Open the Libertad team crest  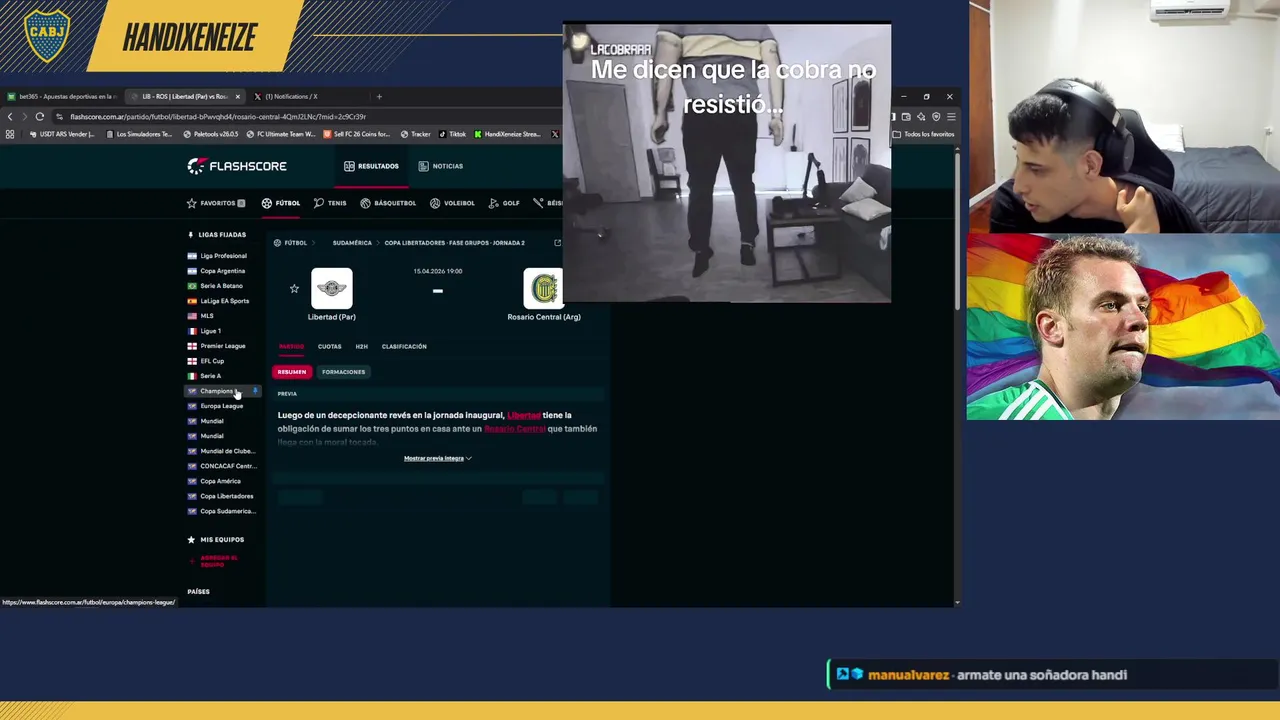(331, 288)
